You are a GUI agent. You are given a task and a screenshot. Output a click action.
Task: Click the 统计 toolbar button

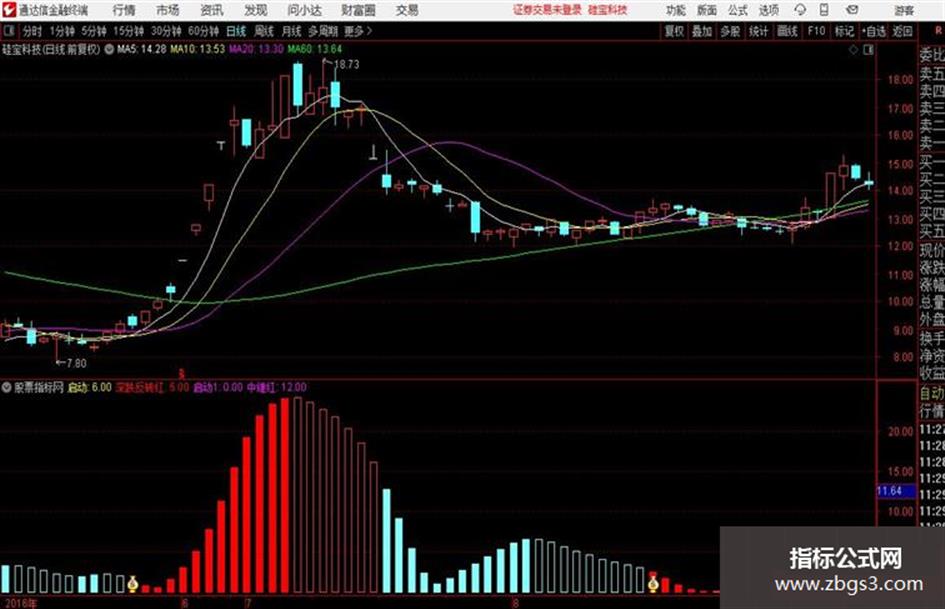[758, 31]
